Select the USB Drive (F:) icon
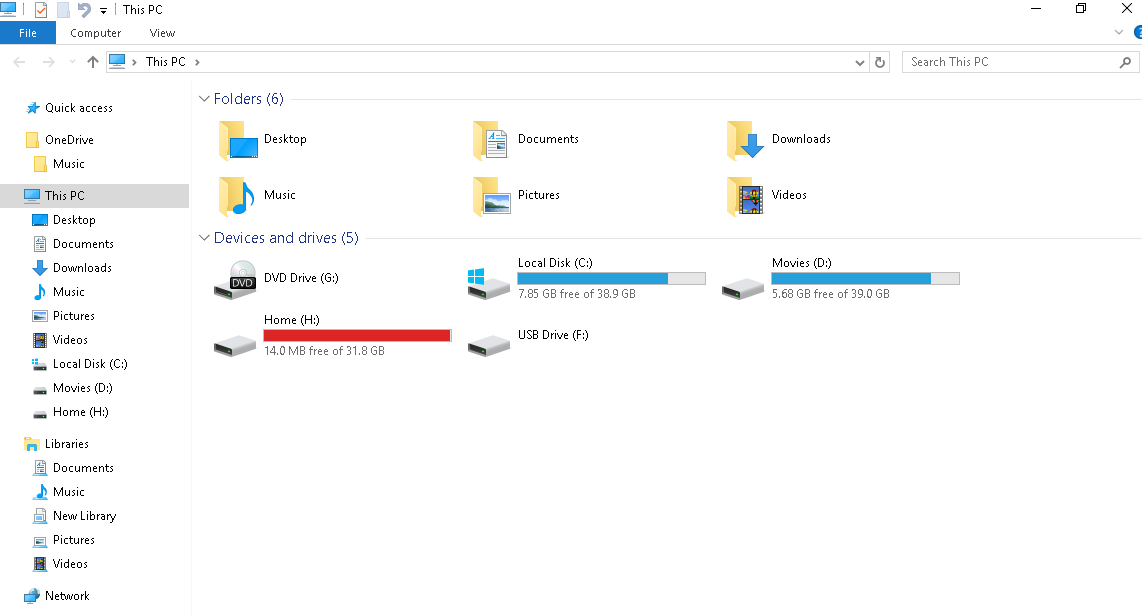The width and height of the screenshot is (1142, 616). tap(488, 346)
